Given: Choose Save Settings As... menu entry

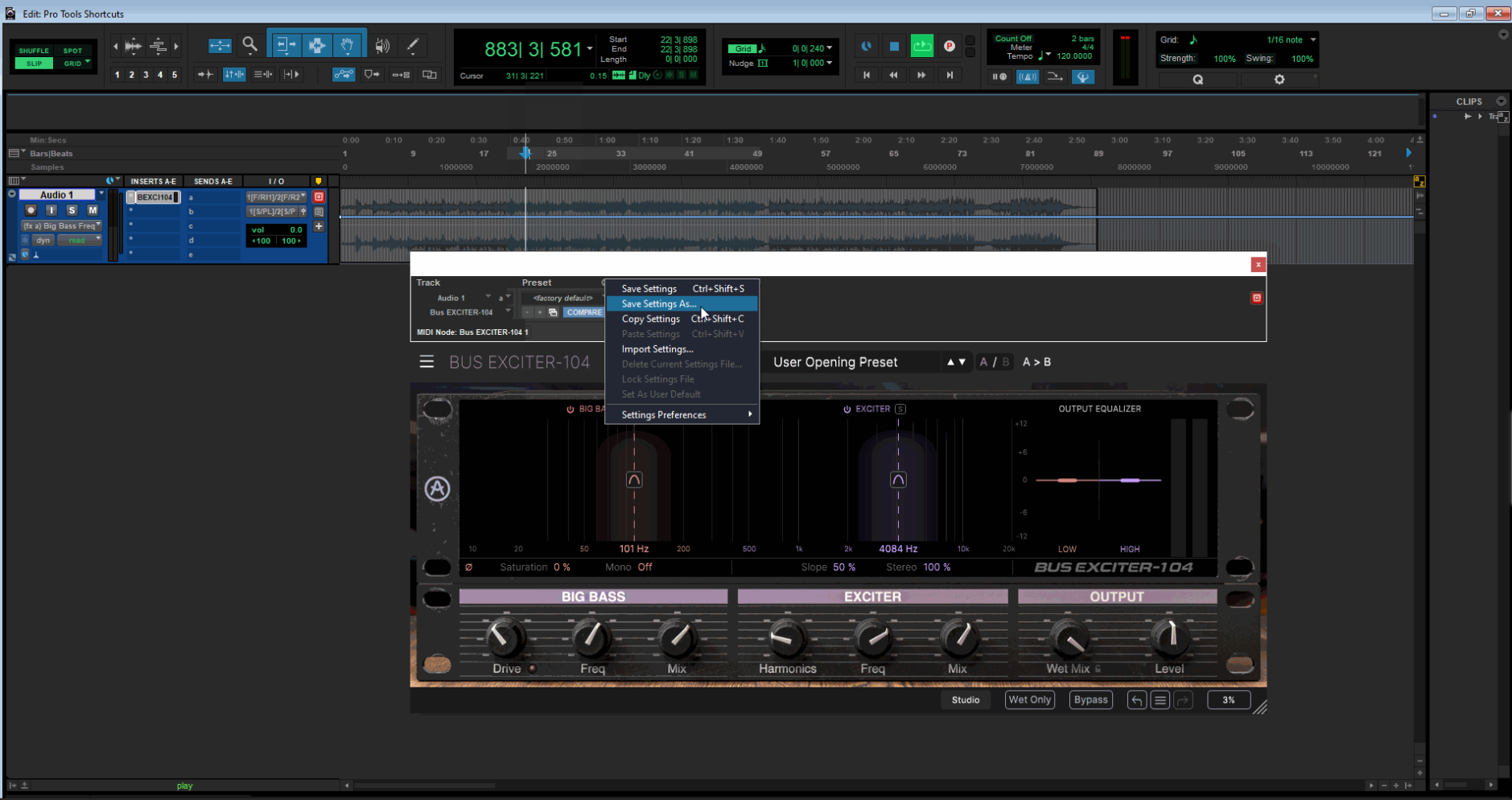Looking at the screenshot, I should click(682, 304).
